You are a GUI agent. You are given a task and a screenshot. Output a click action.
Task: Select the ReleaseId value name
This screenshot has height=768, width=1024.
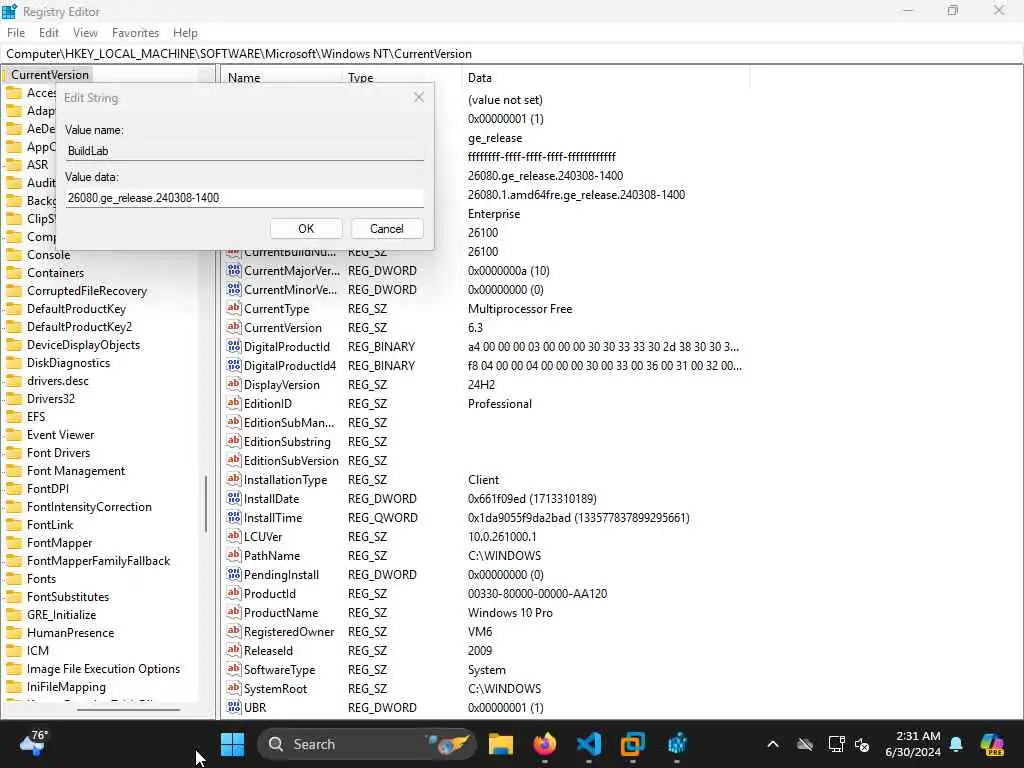coord(268,650)
